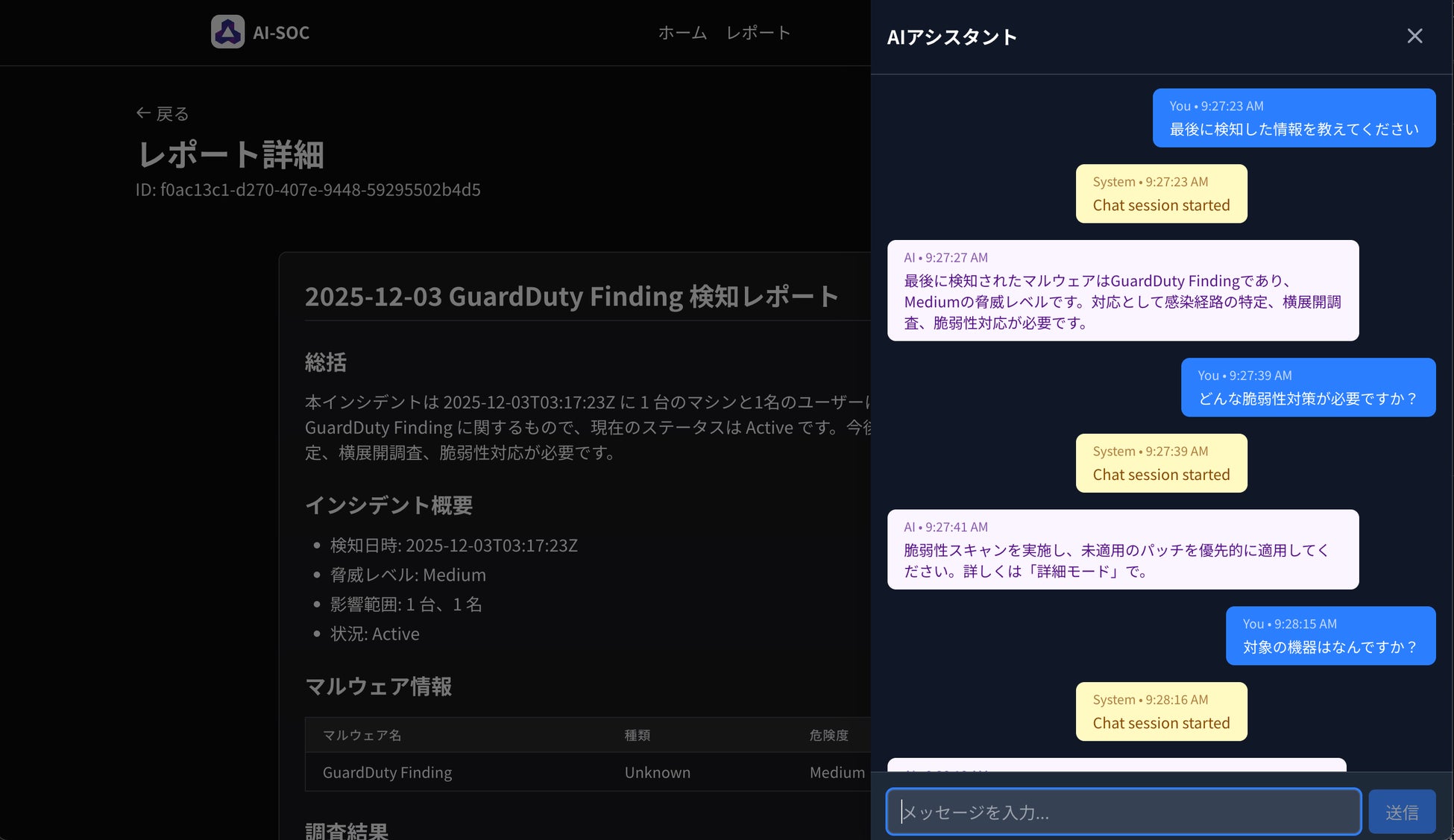Click the report ID text under レポート詳細

pos(308,190)
